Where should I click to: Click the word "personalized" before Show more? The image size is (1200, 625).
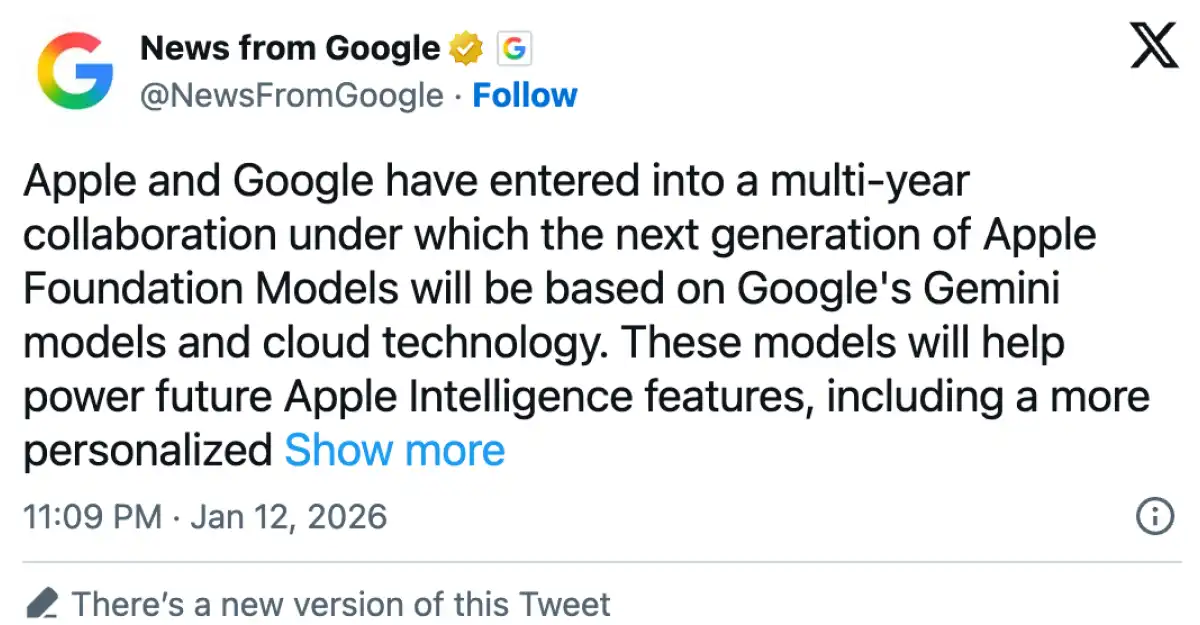pos(148,451)
